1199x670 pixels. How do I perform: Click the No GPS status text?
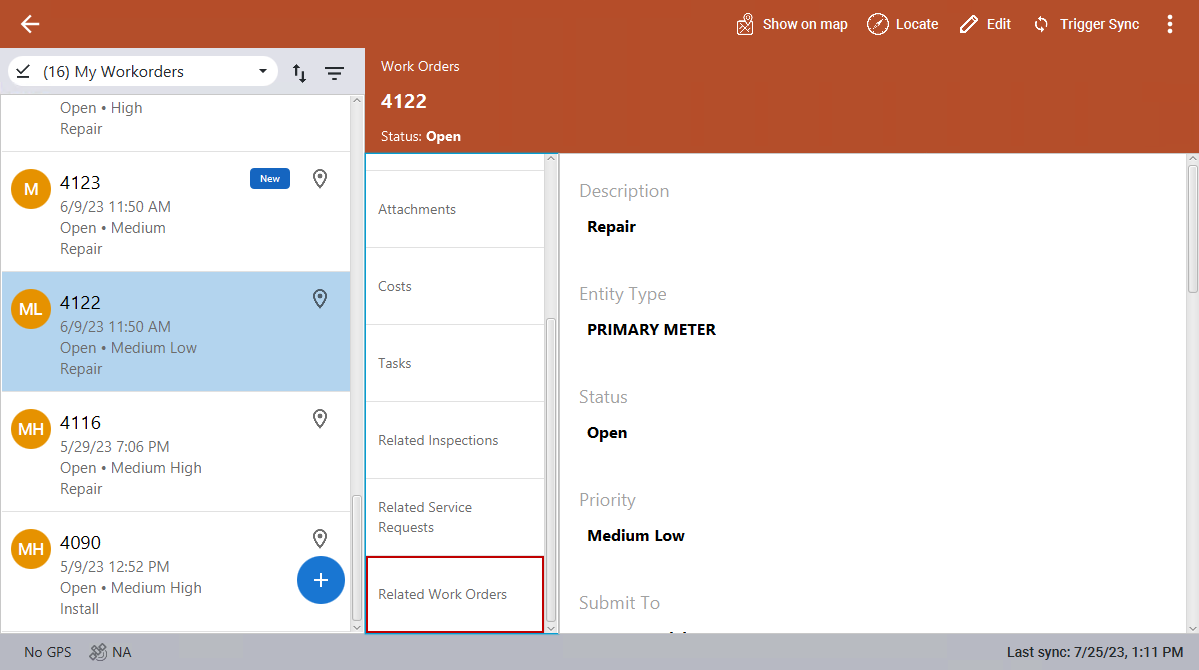pyautogui.click(x=47, y=652)
